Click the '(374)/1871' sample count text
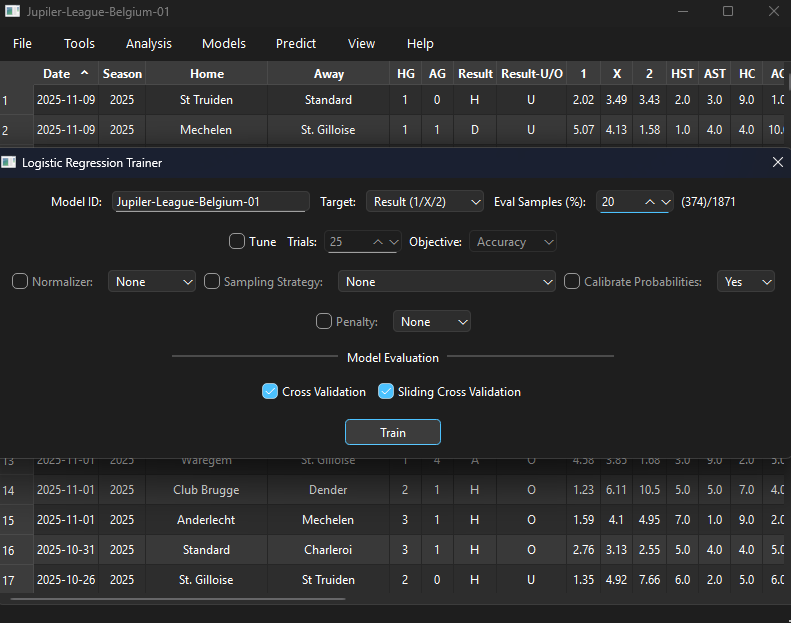Image resolution: width=791 pixels, height=623 pixels. tap(708, 202)
